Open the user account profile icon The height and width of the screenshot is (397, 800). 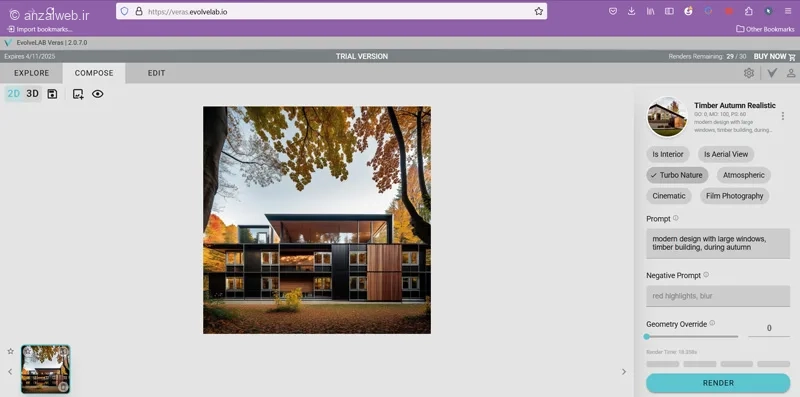791,73
